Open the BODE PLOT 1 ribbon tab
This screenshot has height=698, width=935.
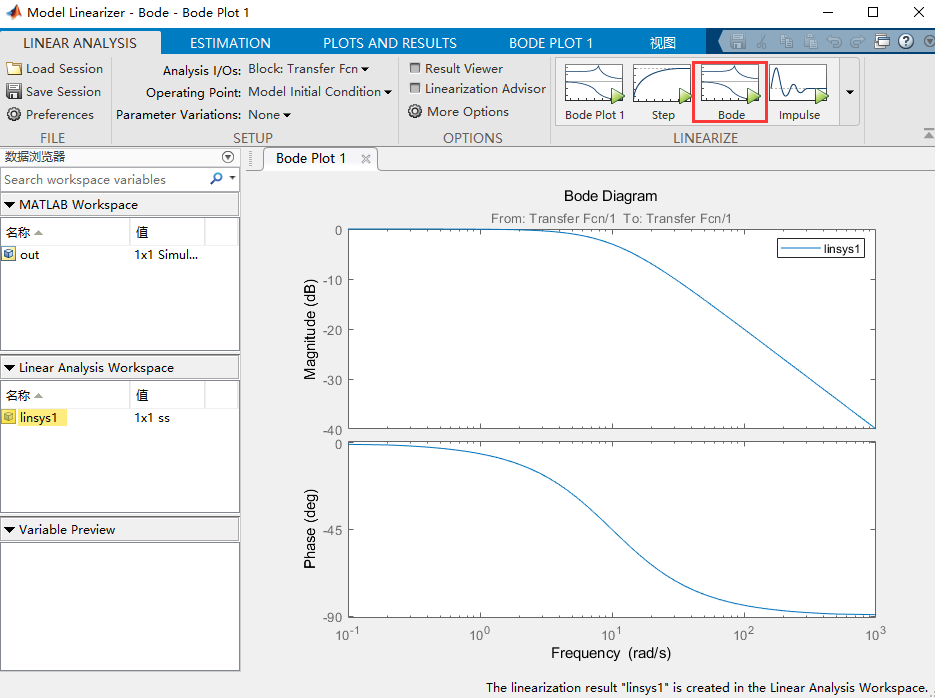550,43
